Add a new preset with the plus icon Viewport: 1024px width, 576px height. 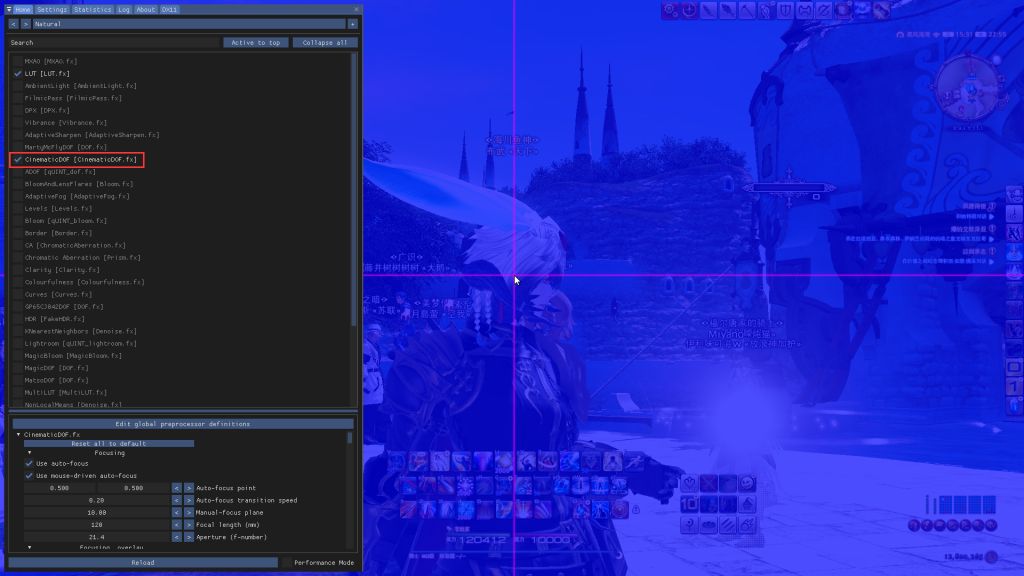354,24
